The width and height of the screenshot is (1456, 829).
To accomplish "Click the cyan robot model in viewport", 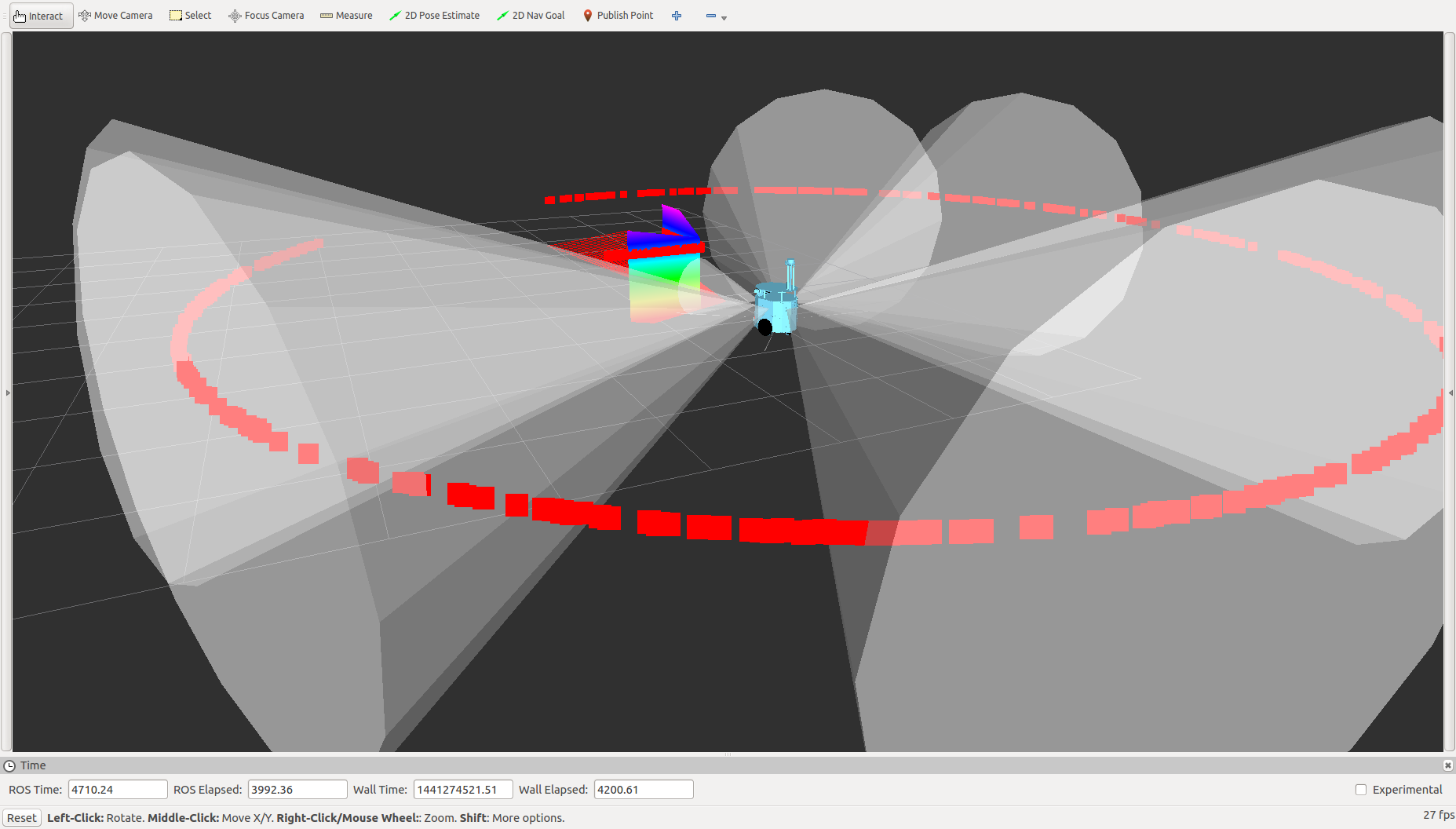I will [x=777, y=308].
